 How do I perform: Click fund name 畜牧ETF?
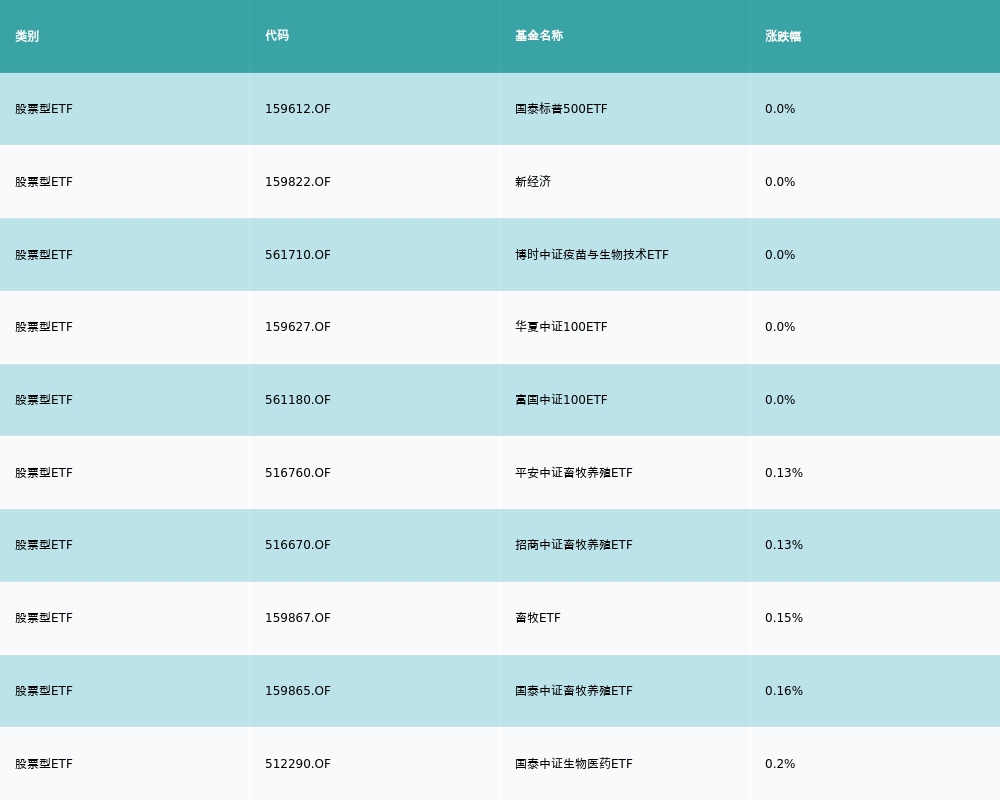click(x=538, y=618)
